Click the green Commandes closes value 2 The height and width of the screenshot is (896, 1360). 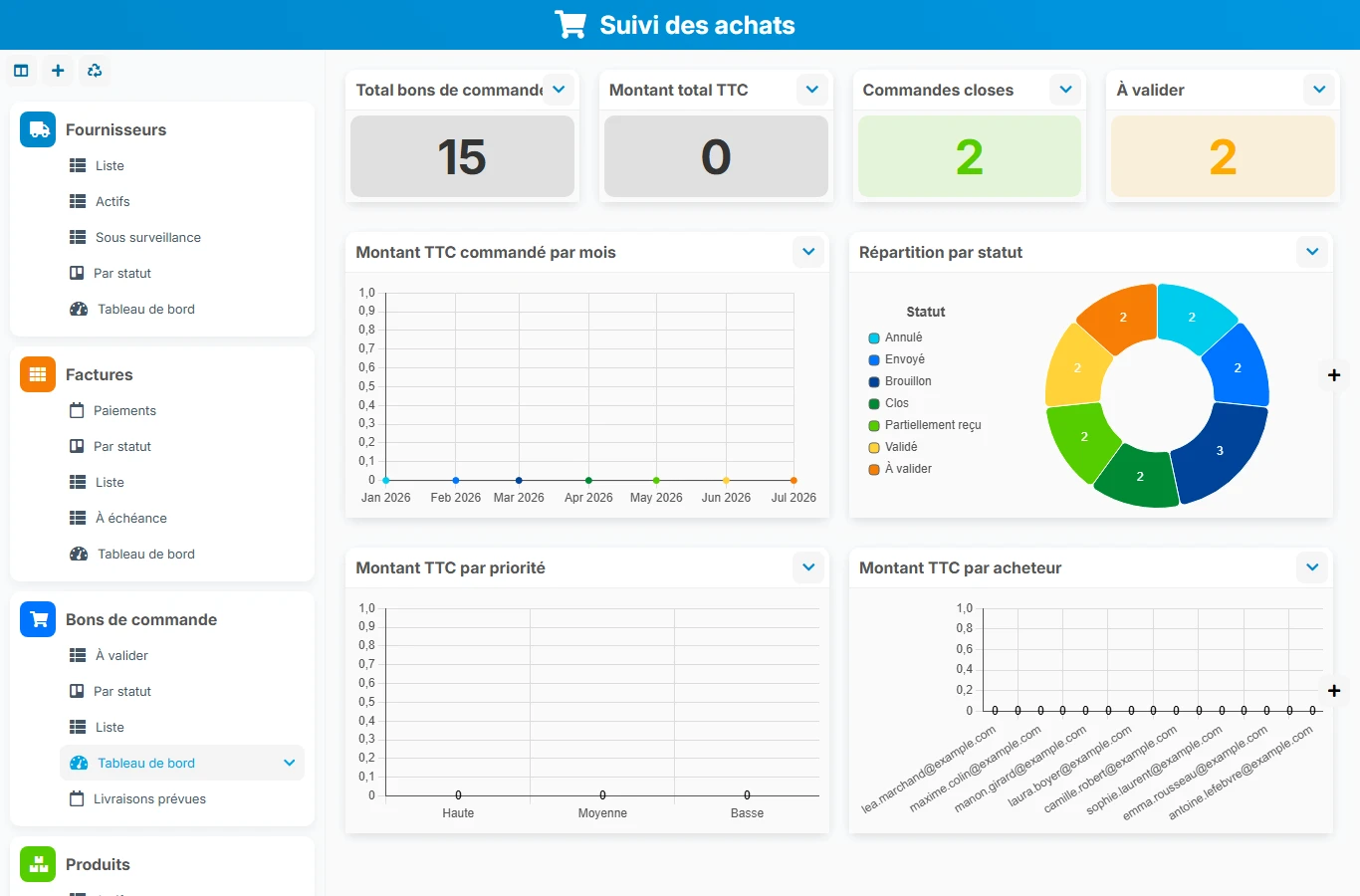(970, 157)
